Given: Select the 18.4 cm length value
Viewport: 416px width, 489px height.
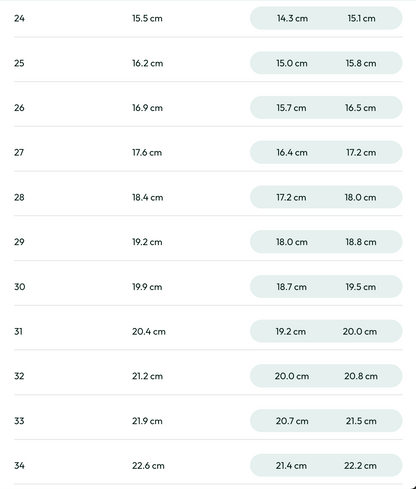Looking at the screenshot, I should (x=147, y=197).
